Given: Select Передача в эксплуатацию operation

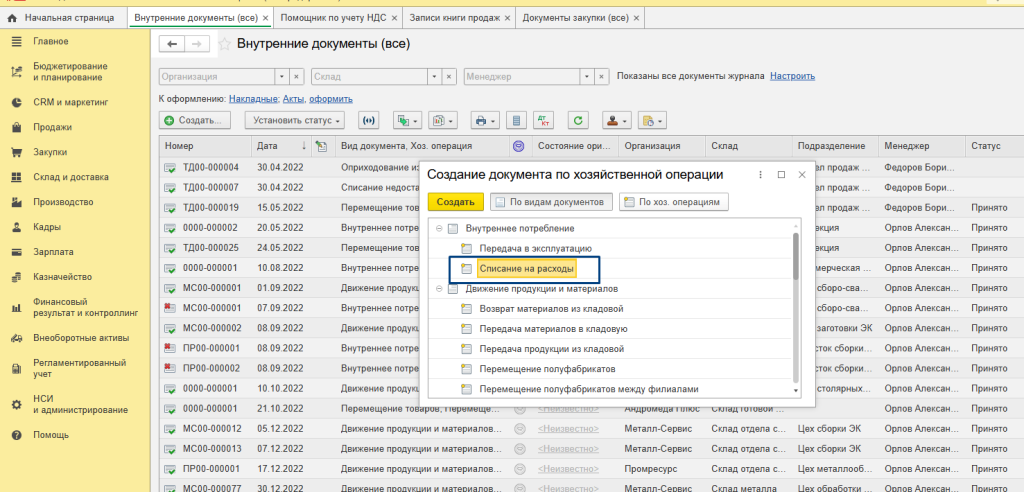Looking at the screenshot, I should pyautogui.click(x=535, y=248).
